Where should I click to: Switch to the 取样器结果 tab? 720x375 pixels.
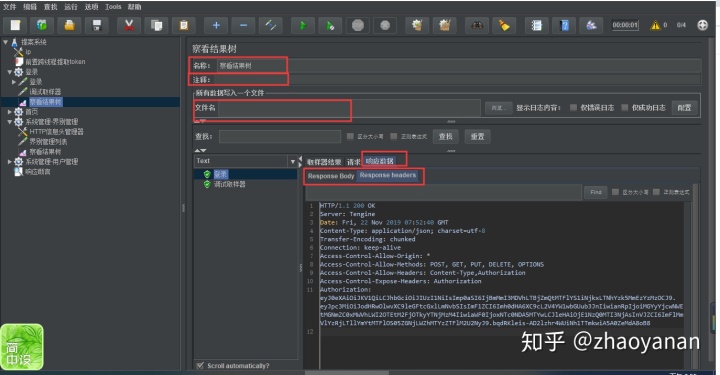coord(324,162)
